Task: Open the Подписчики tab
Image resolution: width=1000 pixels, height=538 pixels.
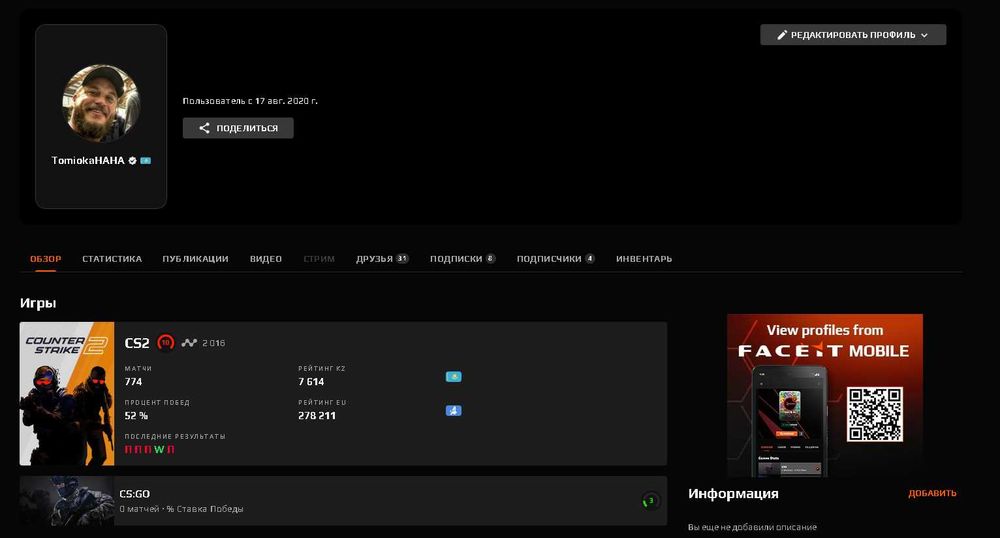Action: [555, 259]
